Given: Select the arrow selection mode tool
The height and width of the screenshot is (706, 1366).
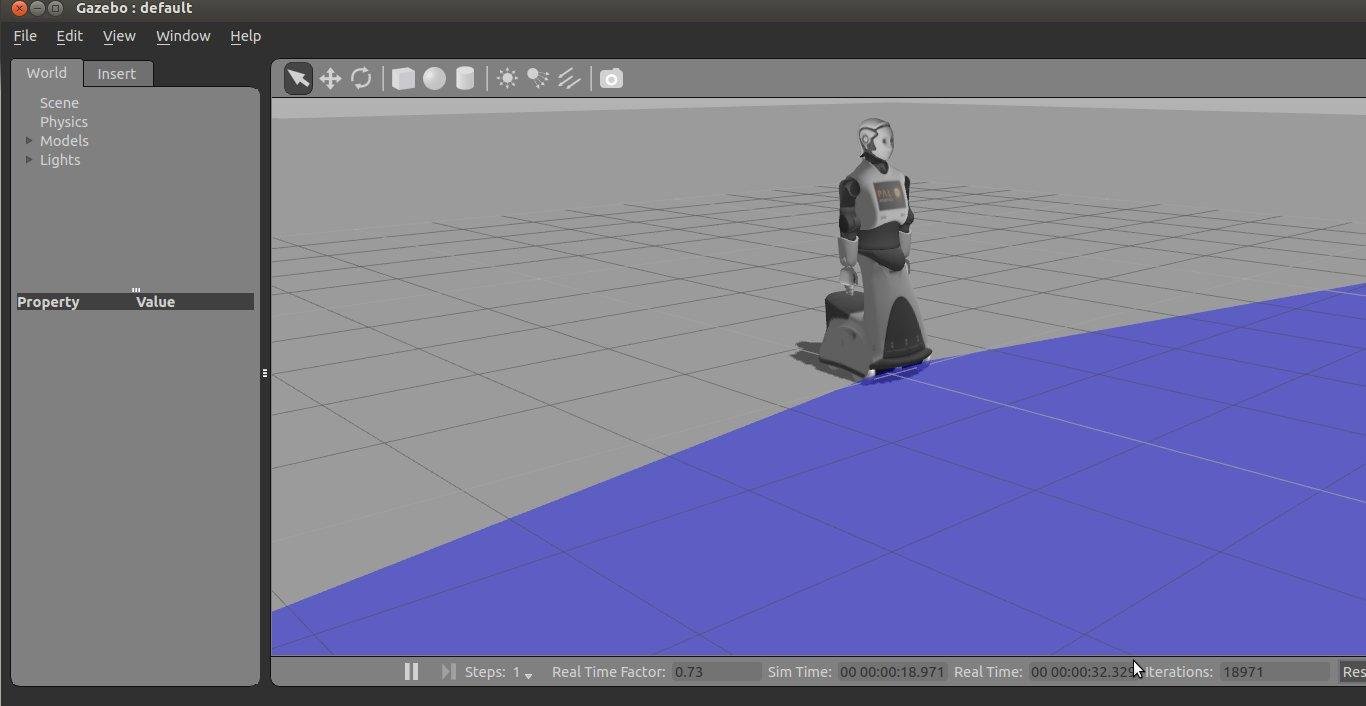Looking at the screenshot, I should coord(298,78).
